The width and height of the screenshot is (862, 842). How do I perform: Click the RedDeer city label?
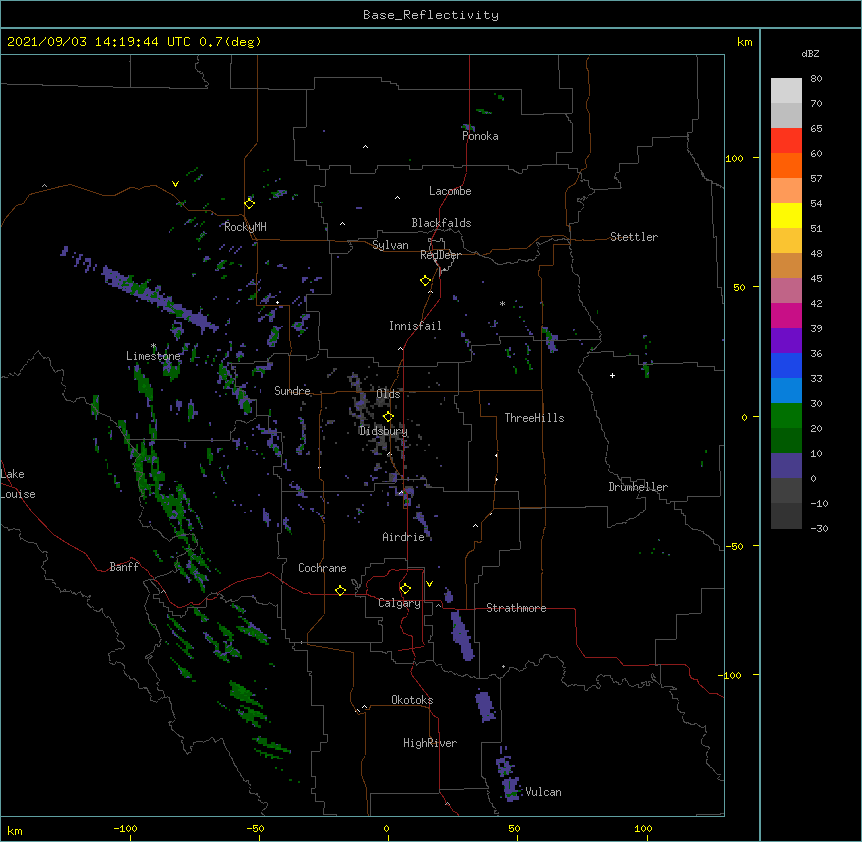click(x=440, y=255)
